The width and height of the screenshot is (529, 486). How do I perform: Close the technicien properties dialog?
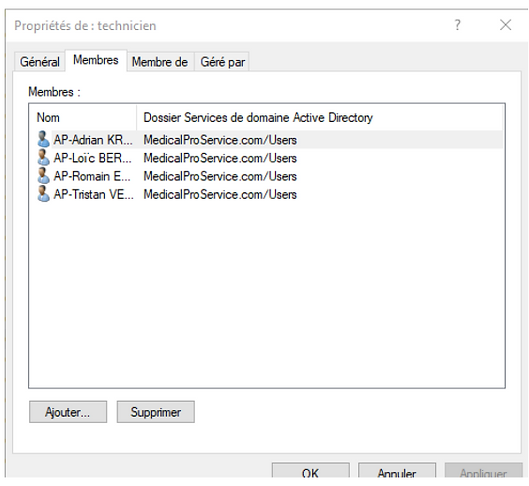[x=505, y=25]
